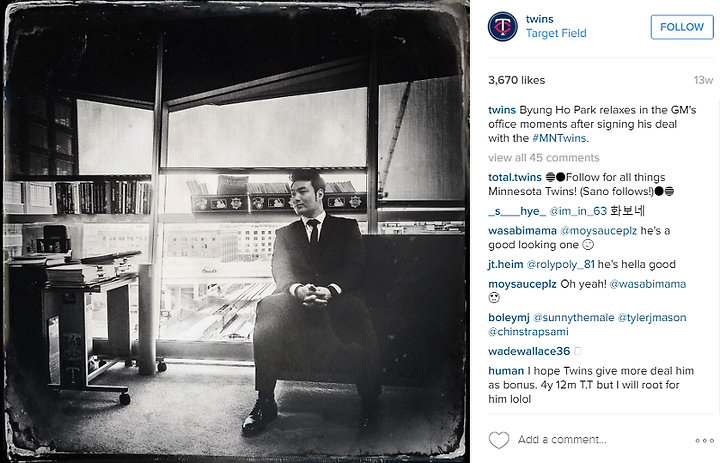
Task: Open the @rolypoly_81 mention
Action: pyautogui.click(x=560, y=265)
